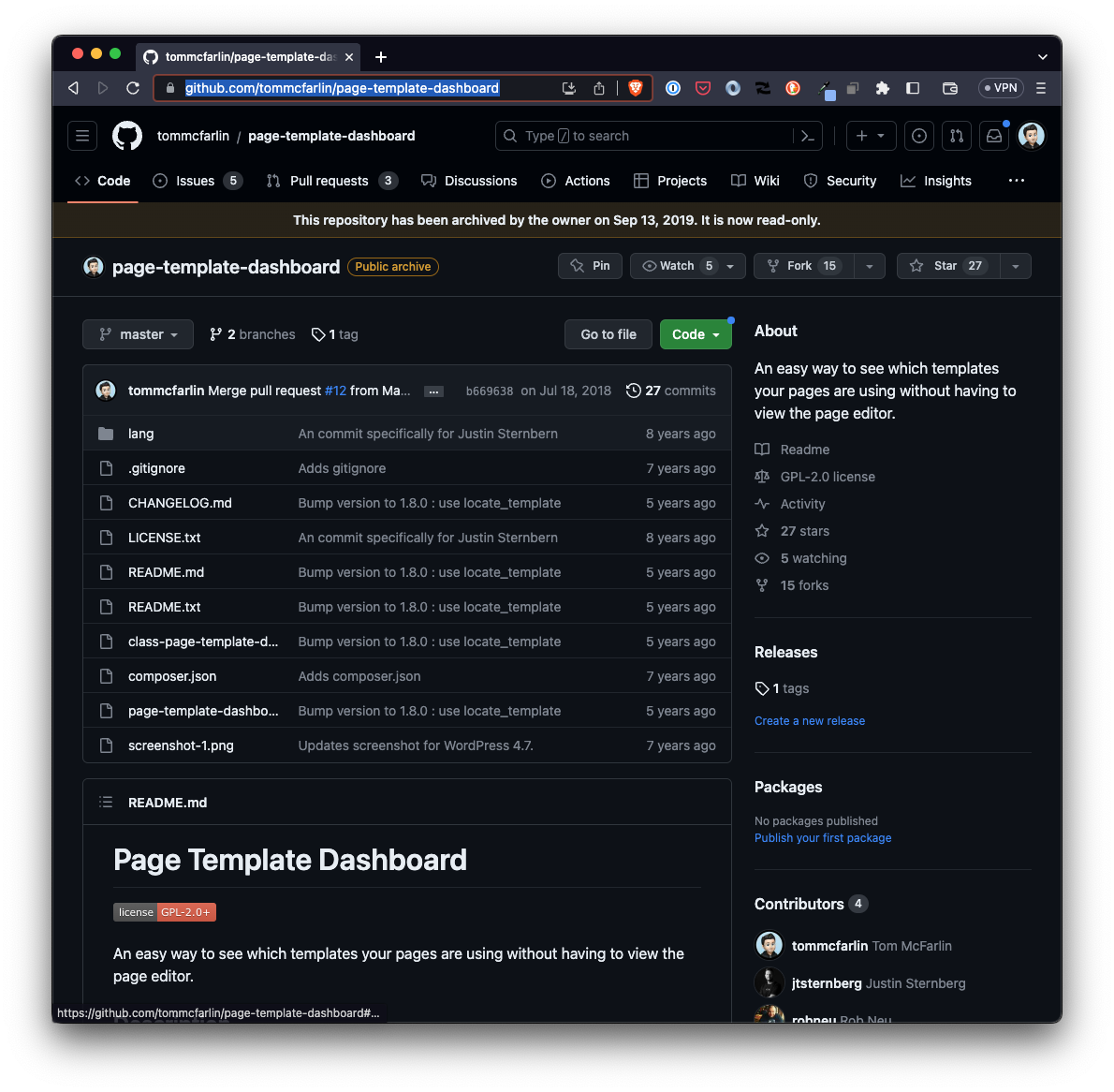Expand the more repository tabs ellipsis menu

point(1017,181)
